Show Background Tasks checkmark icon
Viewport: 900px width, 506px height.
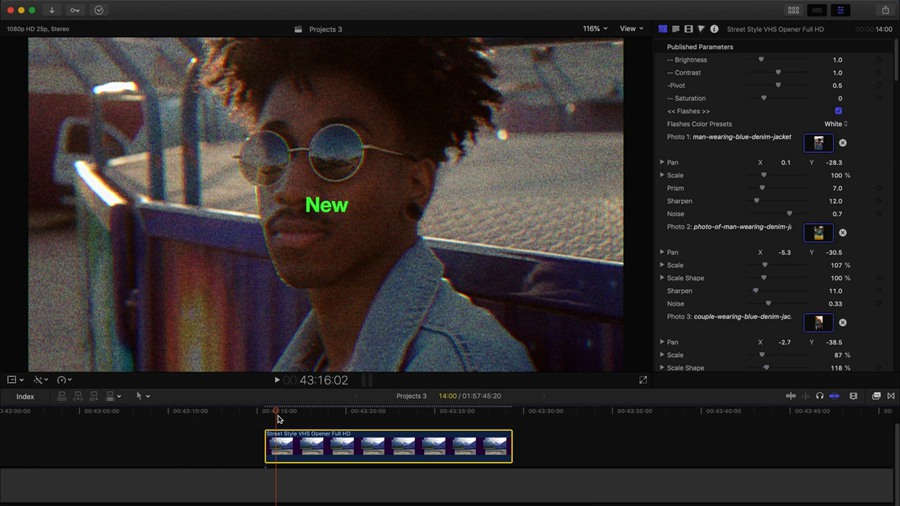[x=99, y=10]
